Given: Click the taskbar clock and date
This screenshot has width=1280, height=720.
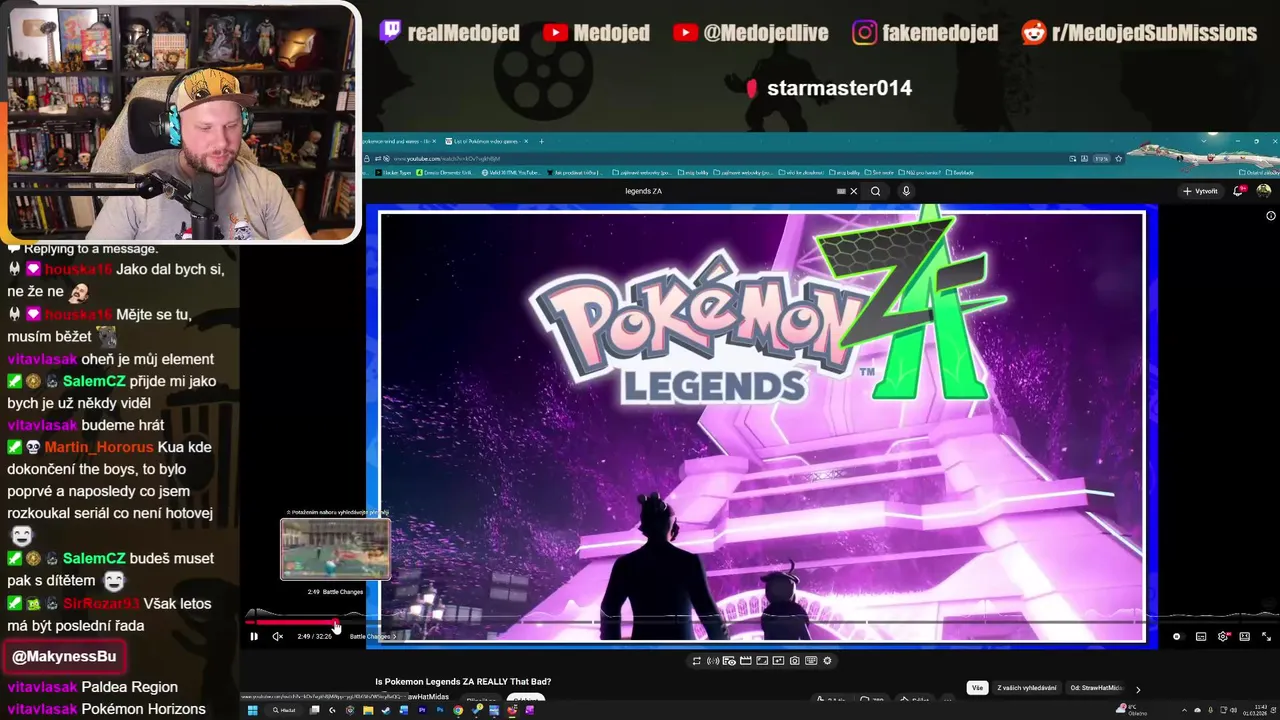Looking at the screenshot, I should pos(1256,710).
